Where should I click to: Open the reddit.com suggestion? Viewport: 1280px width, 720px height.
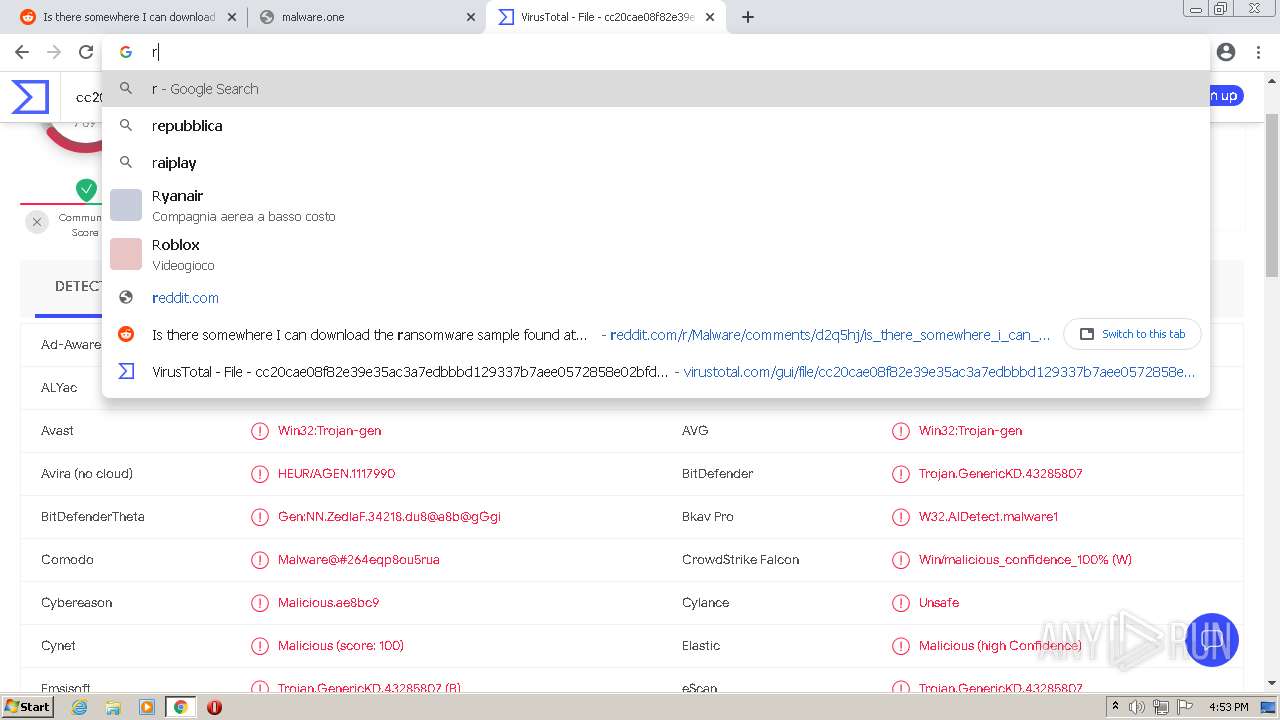(x=655, y=298)
